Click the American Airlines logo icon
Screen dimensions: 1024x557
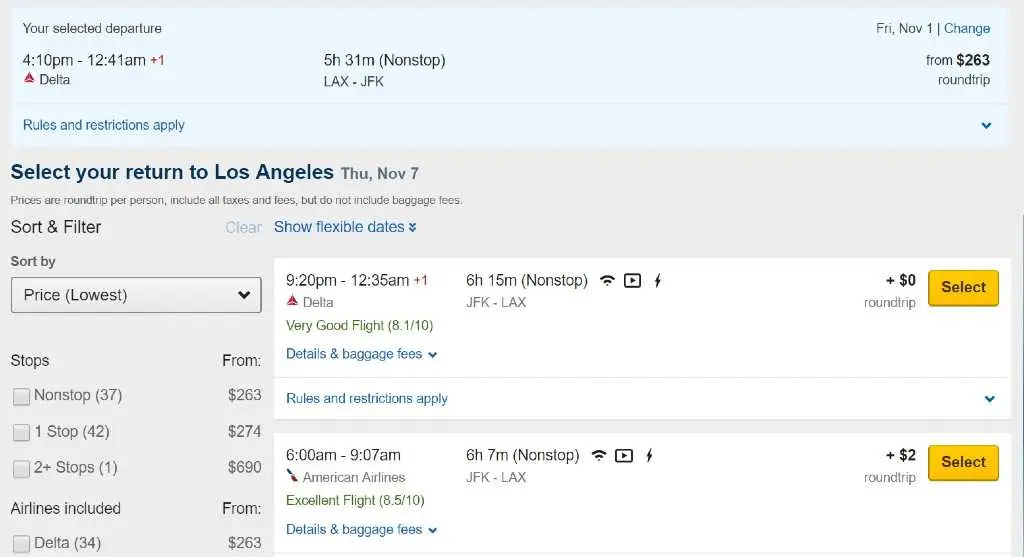pos(292,476)
